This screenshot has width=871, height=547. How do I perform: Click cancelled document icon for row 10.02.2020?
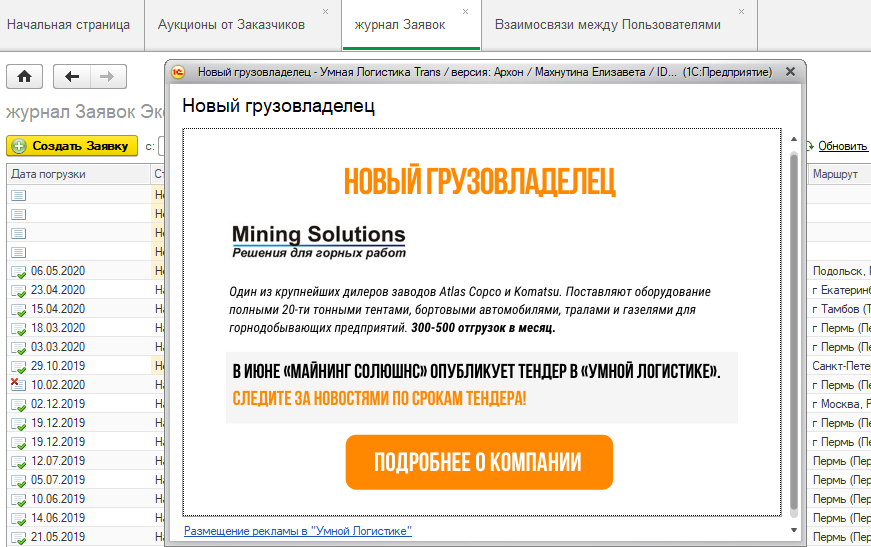point(18,384)
